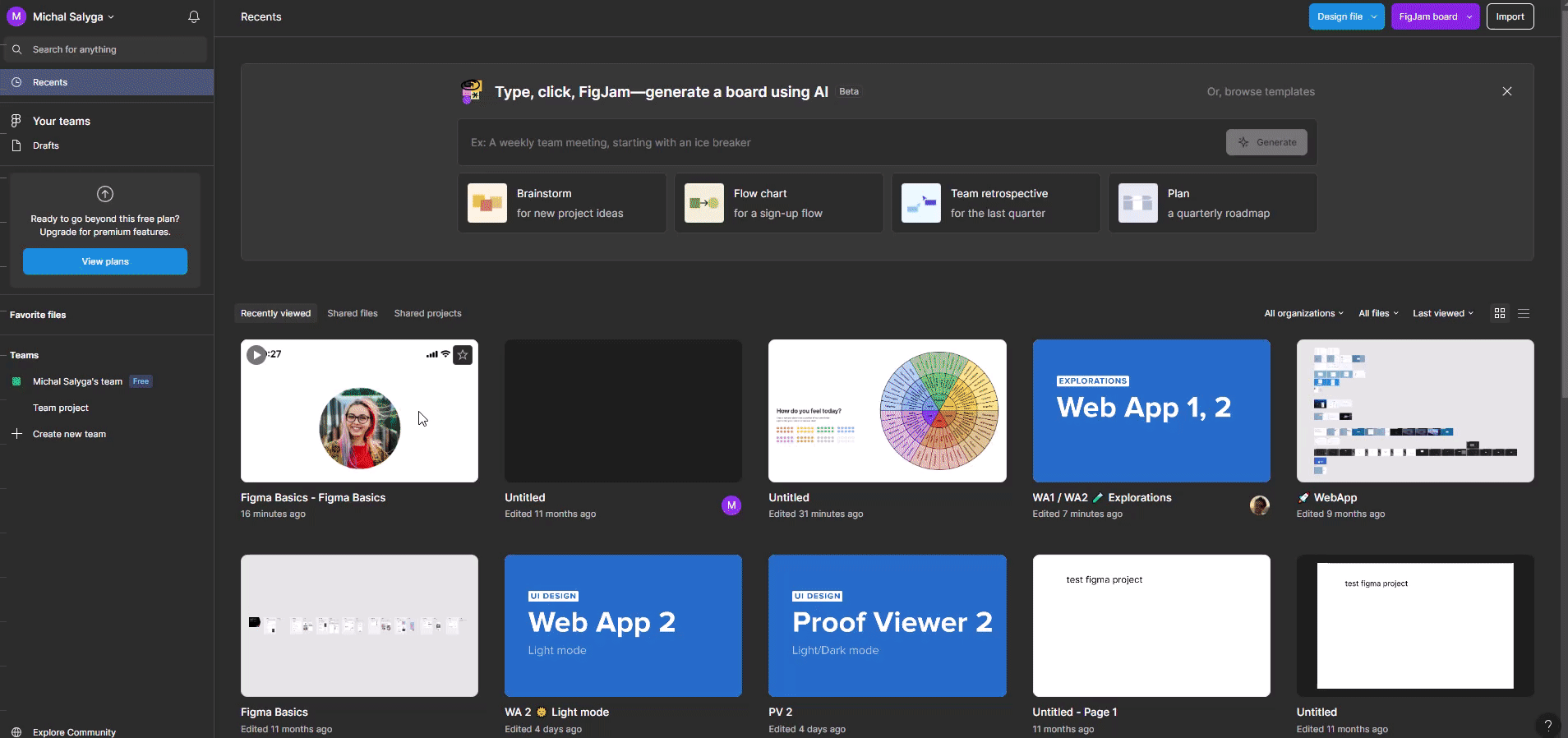Image resolution: width=1568 pixels, height=738 pixels.
Task: Create a new Design file
Action: click(x=1339, y=16)
